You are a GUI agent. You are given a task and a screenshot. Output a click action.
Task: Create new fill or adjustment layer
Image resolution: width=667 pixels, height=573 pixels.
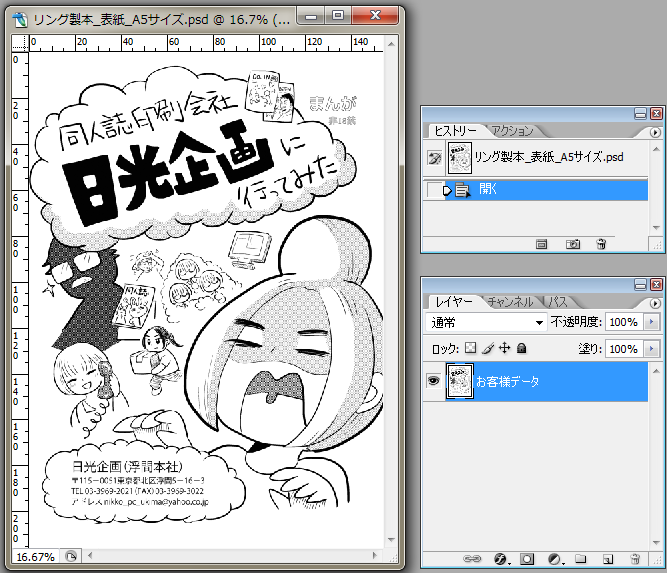554,559
